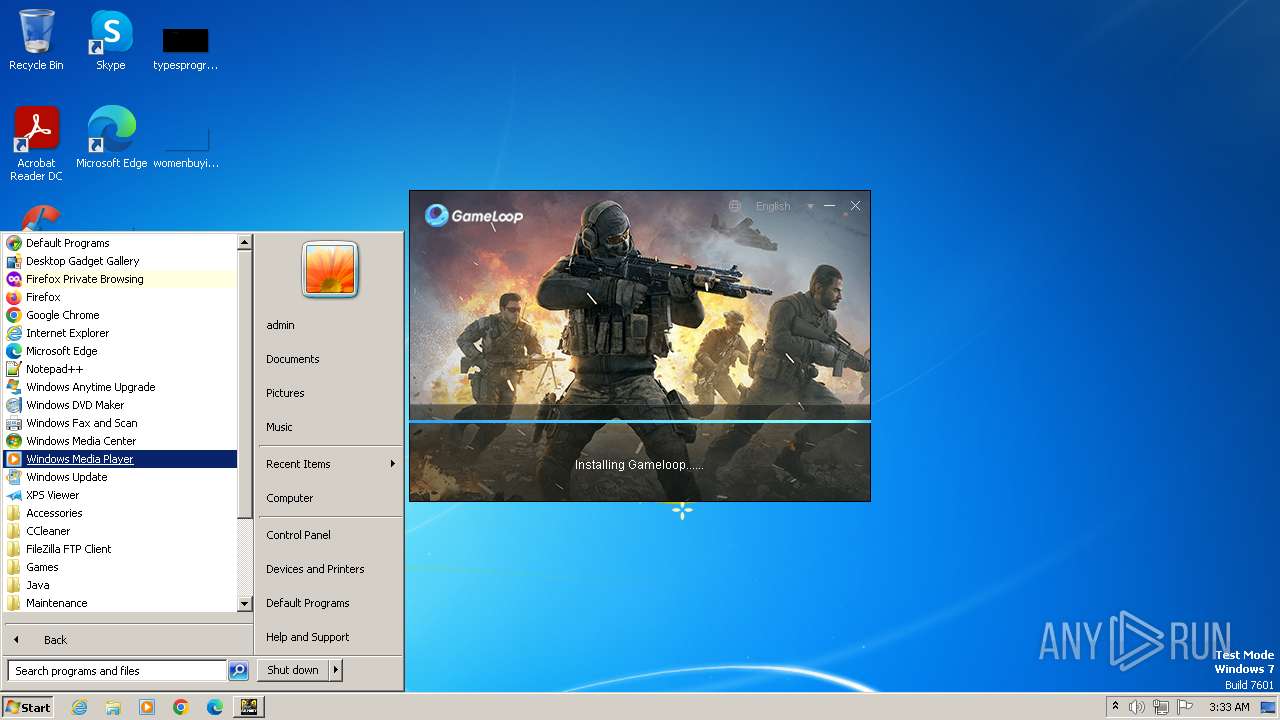Viewport: 1280px width, 720px height.
Task: Open Devices and Printers
Action: [x=329, y=569]
